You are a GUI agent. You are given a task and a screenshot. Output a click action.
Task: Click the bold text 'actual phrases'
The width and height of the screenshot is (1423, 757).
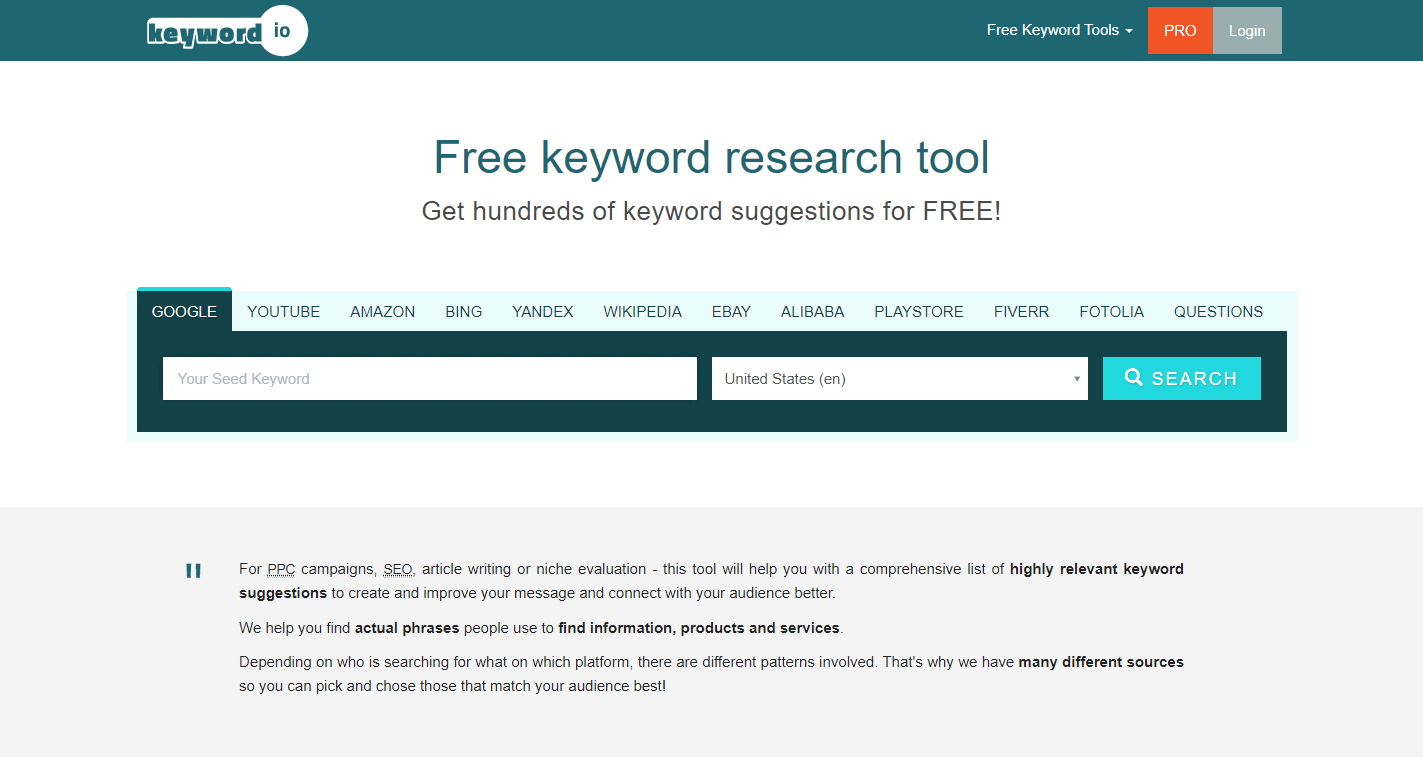click(x=407, y=628)
